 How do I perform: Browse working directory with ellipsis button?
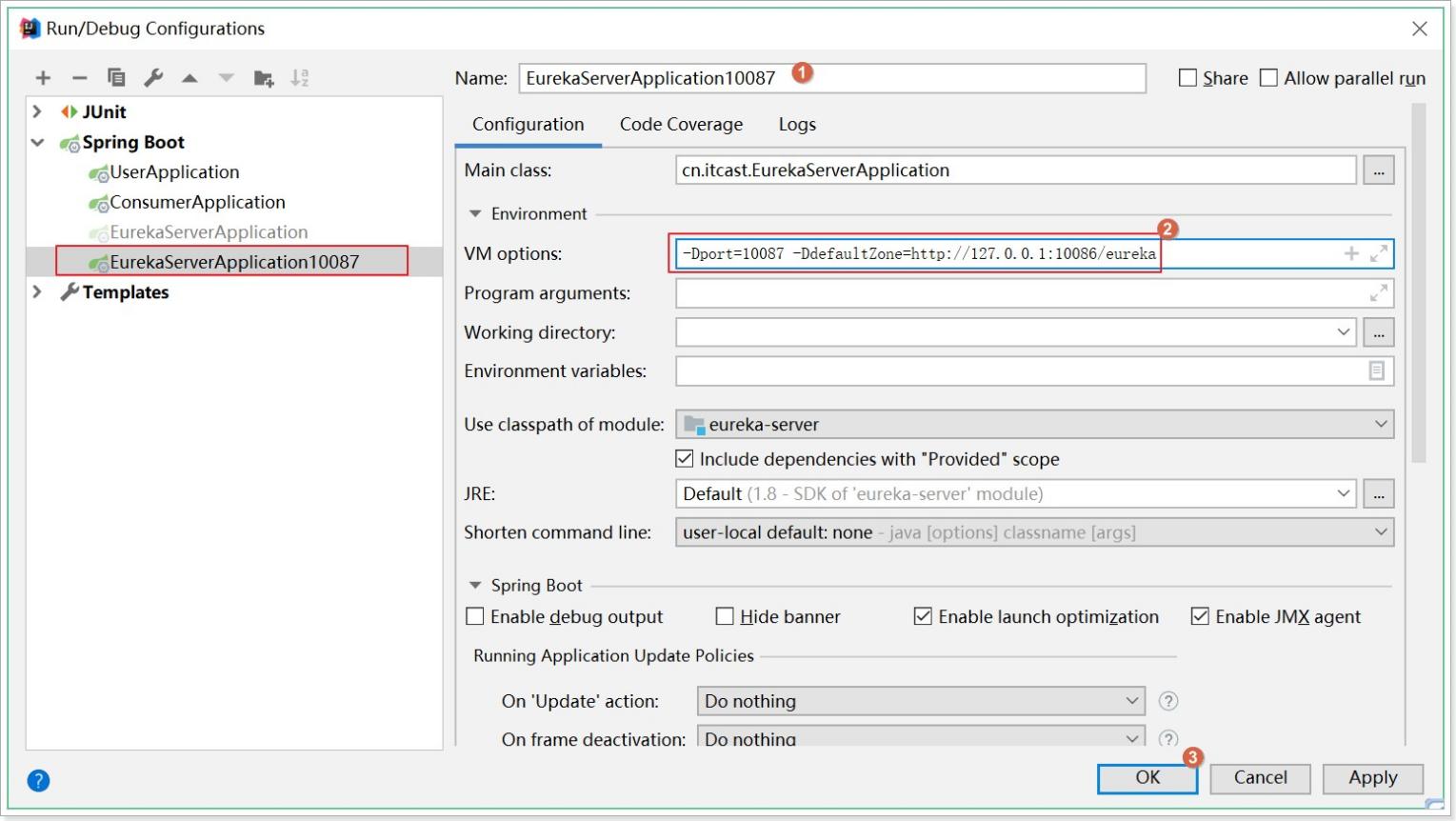coord(1379,332)
